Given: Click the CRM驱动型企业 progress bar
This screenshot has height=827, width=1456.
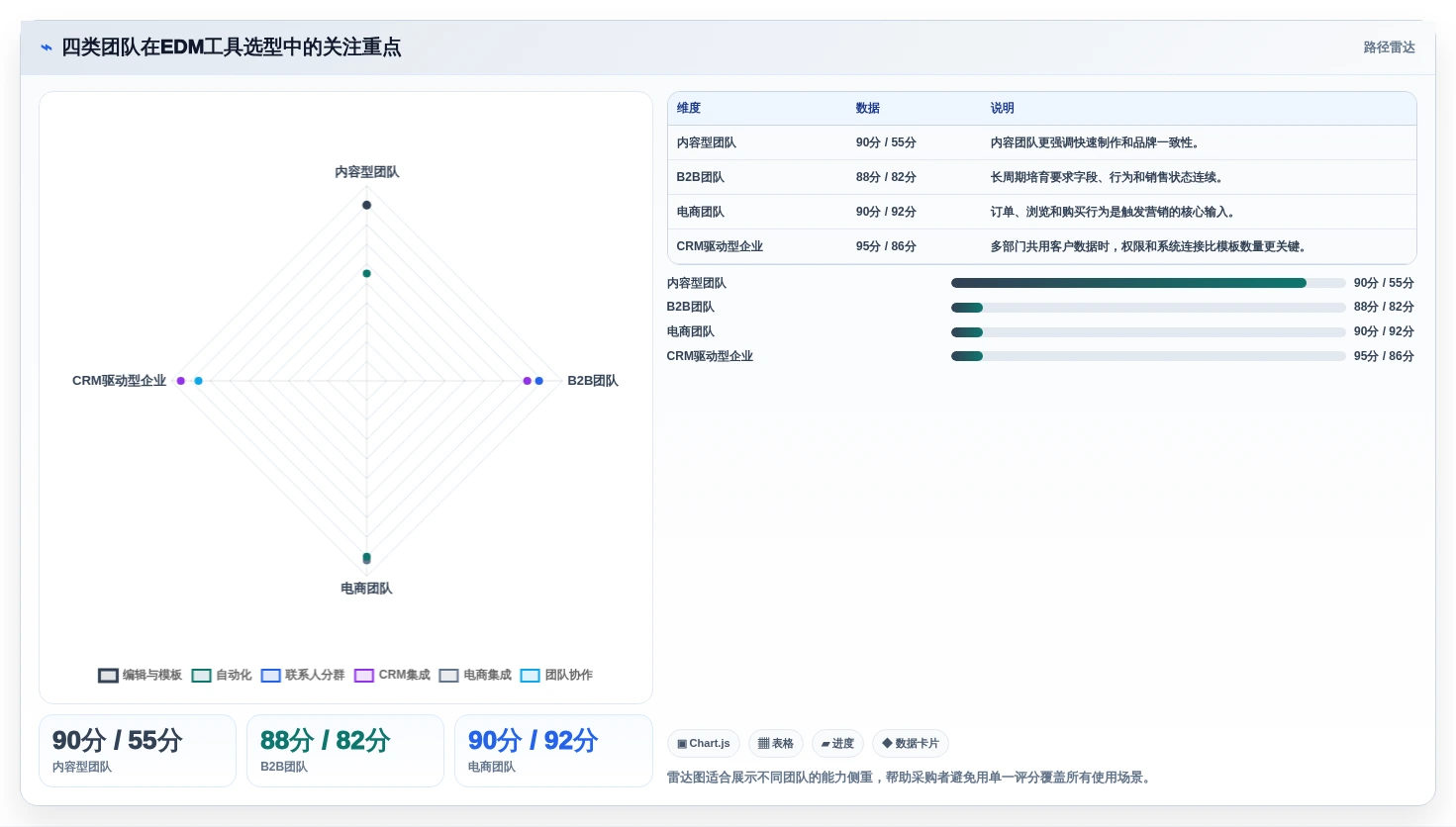Looking at the screenshot, I should (x=1148, y=356).
